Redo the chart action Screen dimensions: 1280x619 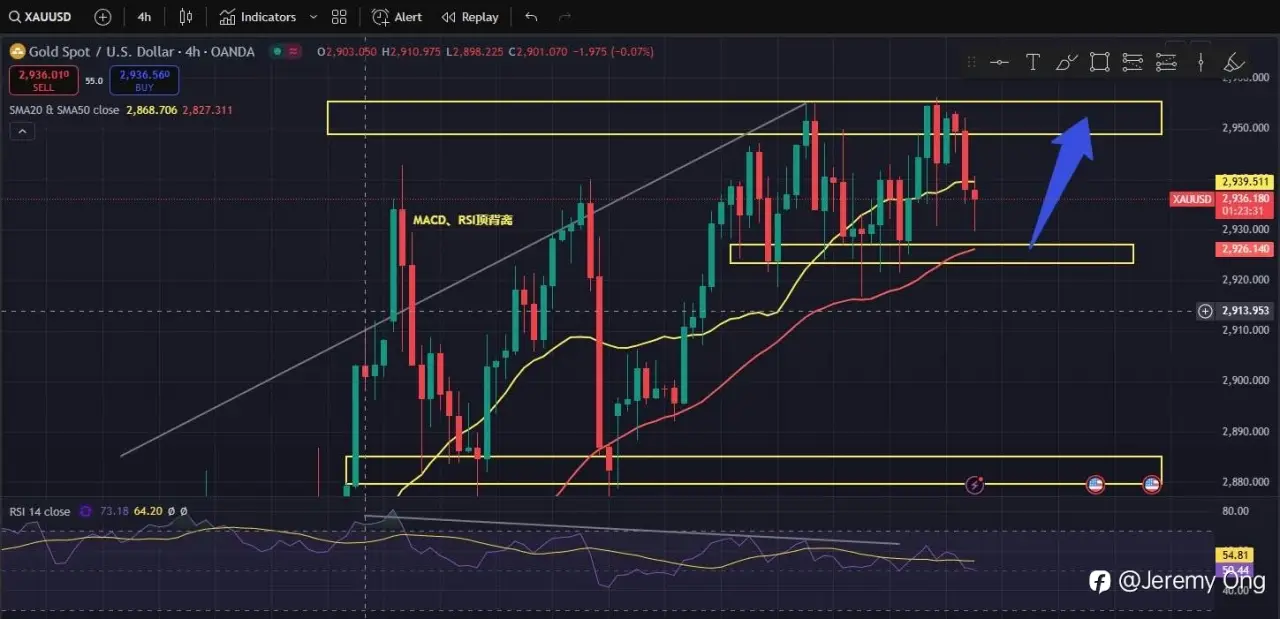pos(566,17)
